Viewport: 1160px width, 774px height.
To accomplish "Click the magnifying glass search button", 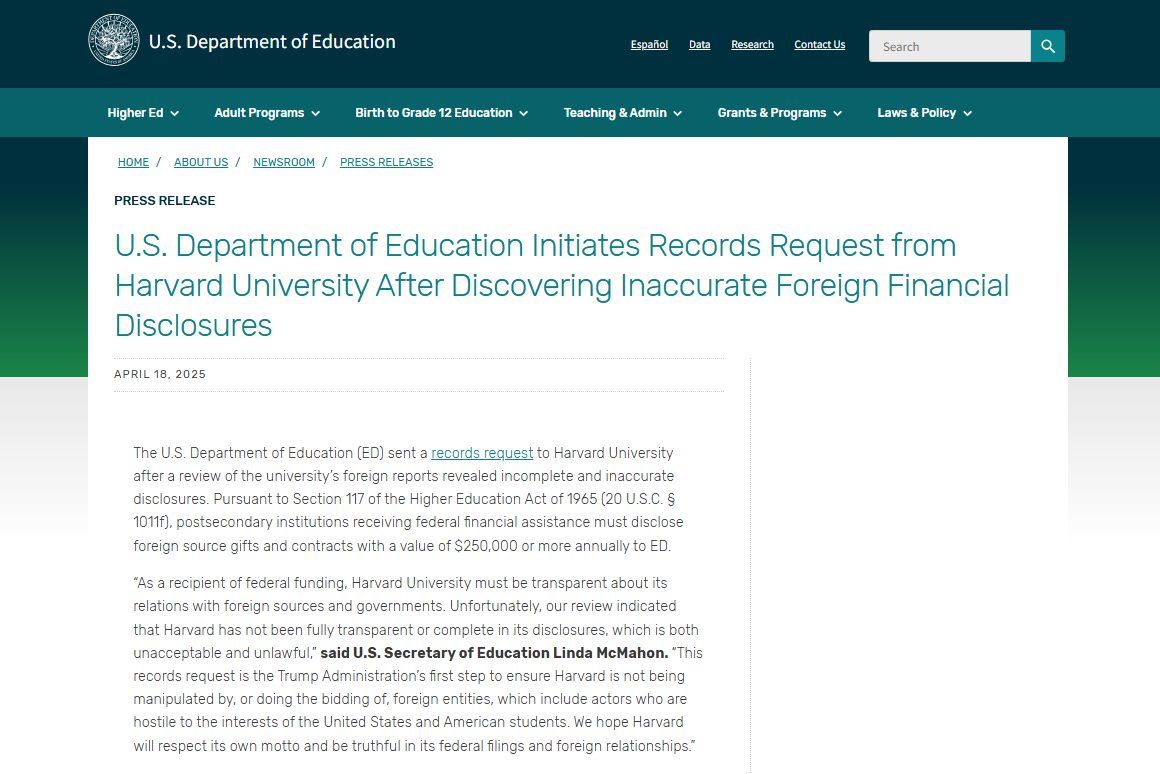I will click(1048, 46).
